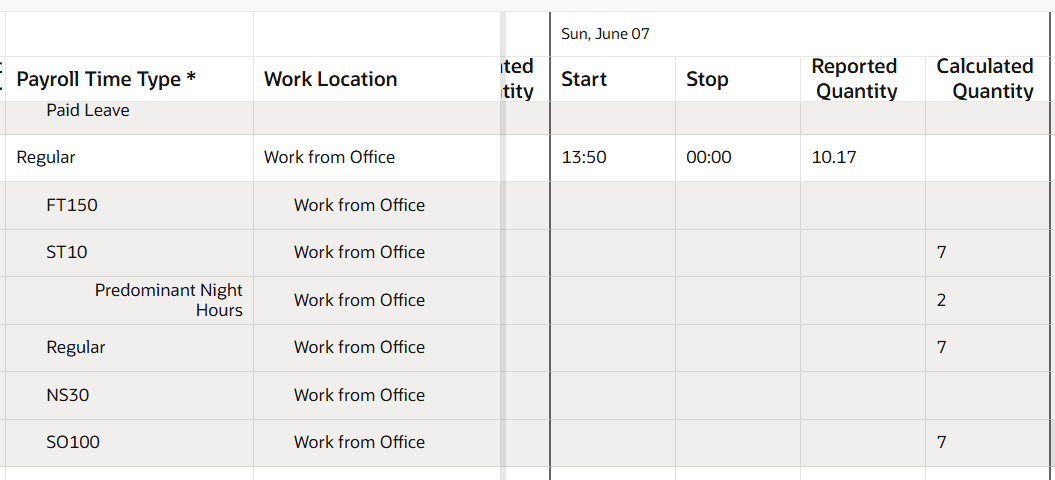
Task: Click the vertical divider between frozen columns
Action: 503,246
